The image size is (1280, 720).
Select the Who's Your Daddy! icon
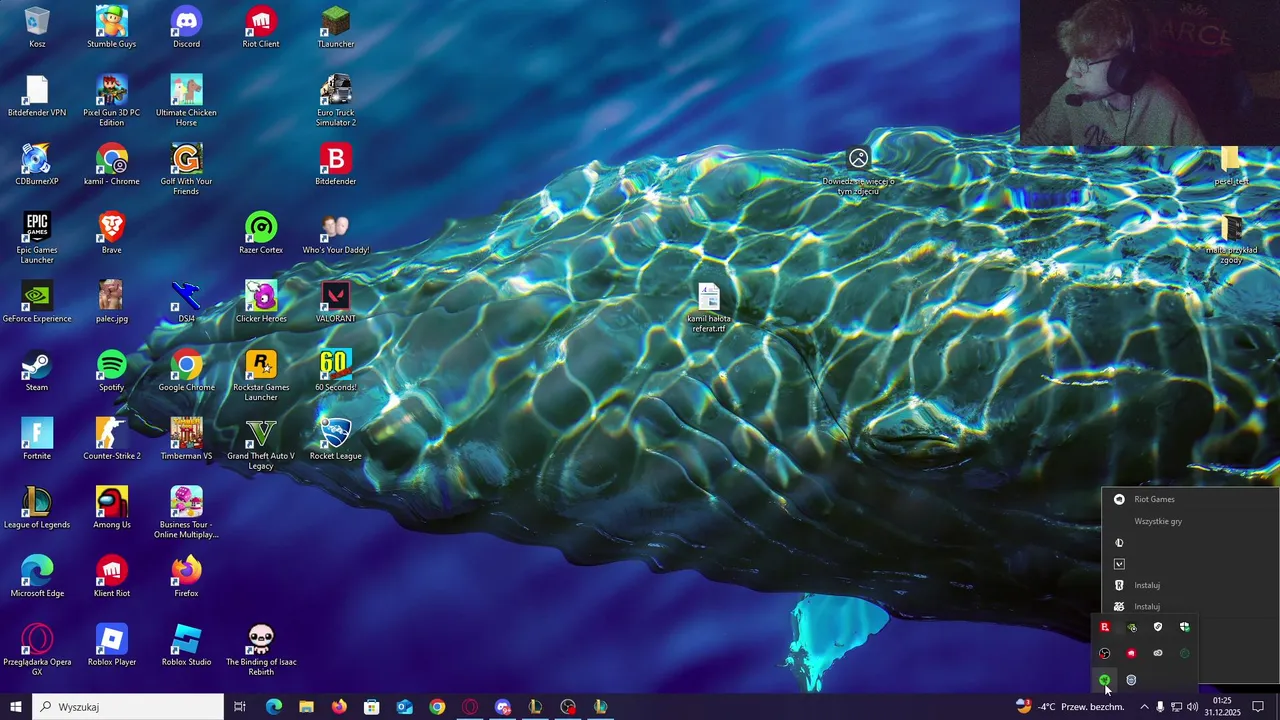tap(335, 233)
